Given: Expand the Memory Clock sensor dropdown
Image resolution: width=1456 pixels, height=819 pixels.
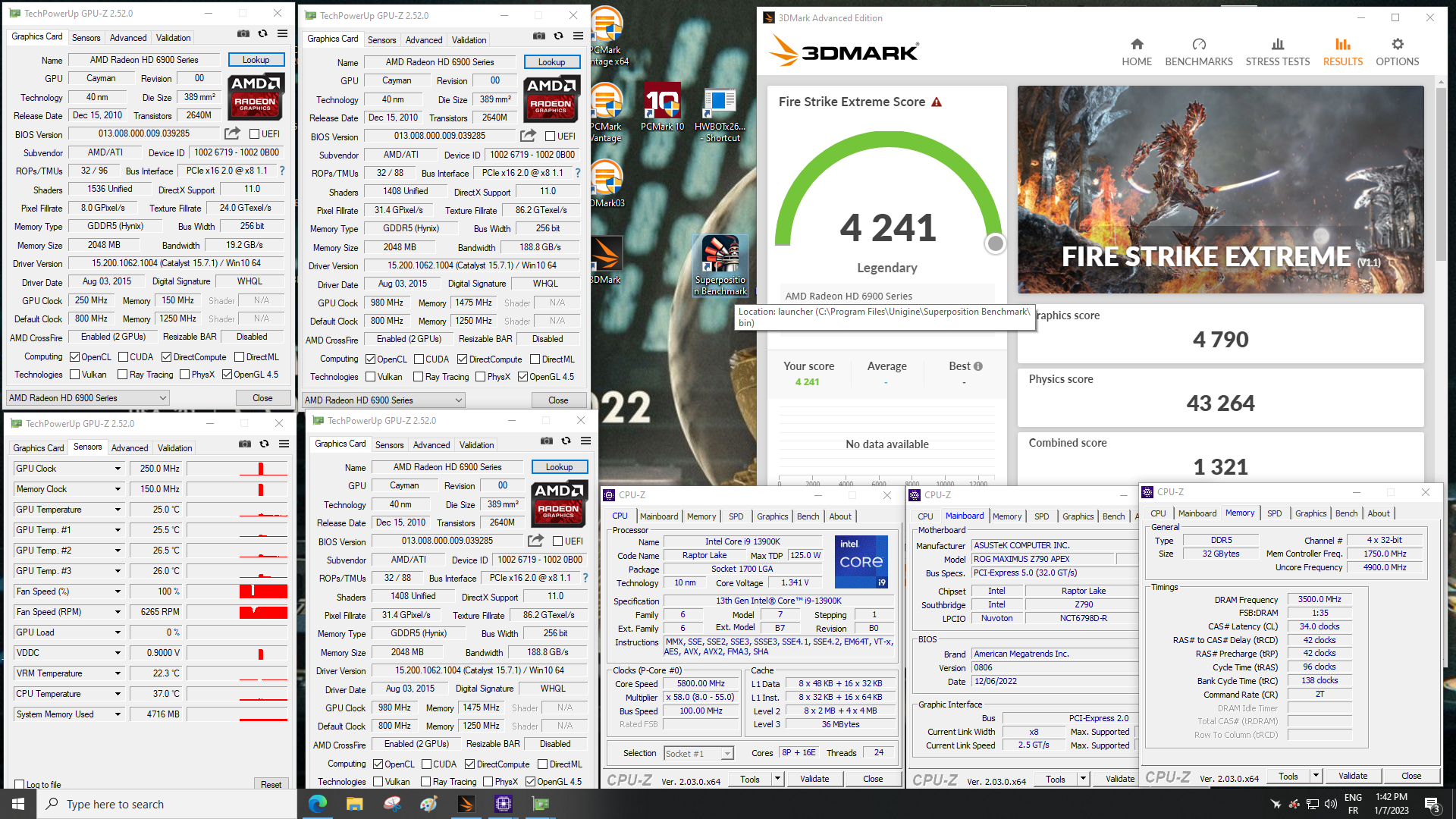Looking at the screenshot, I should (x=118, y=489).
